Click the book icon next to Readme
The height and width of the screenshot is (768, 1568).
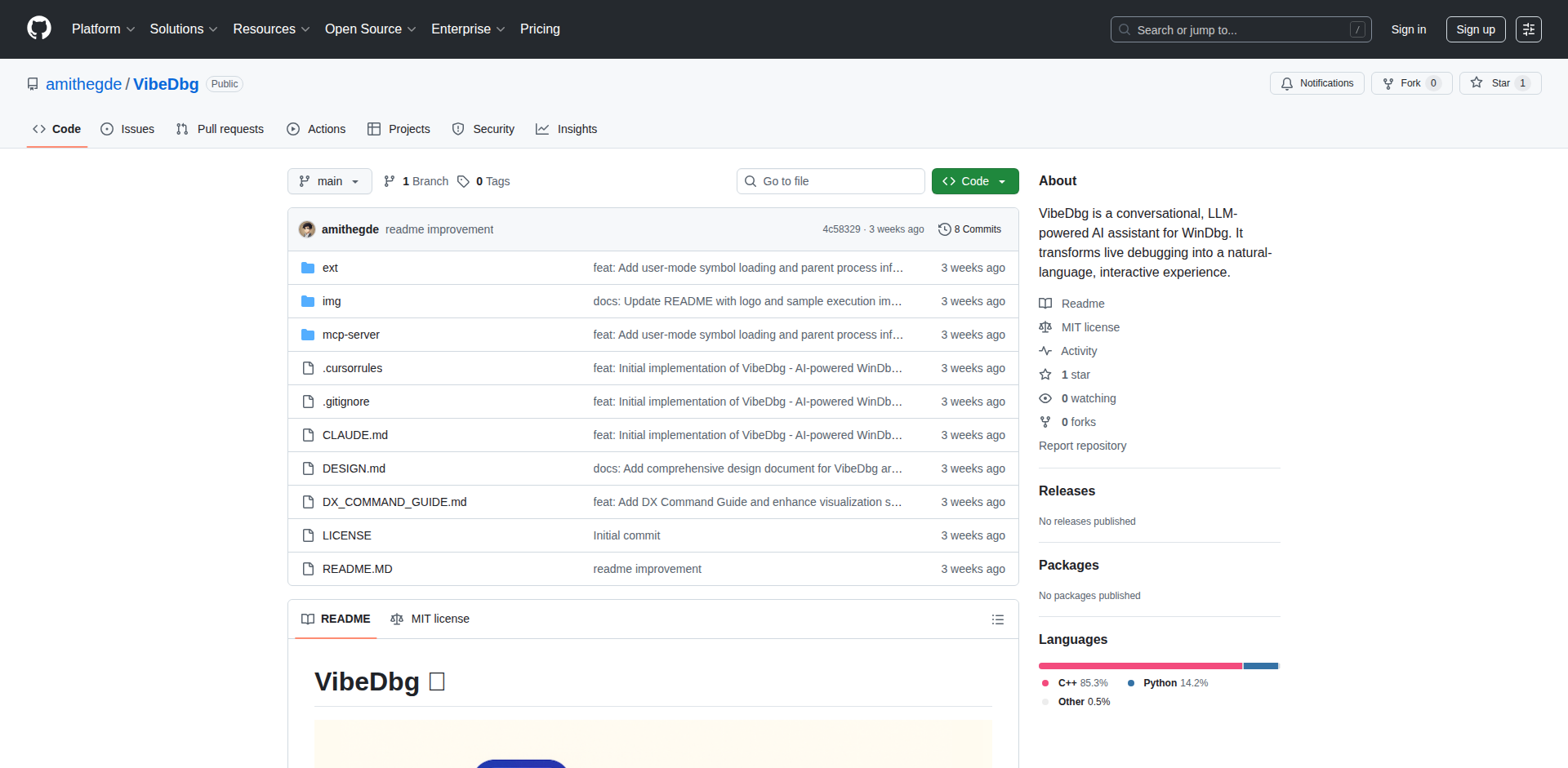tap(1045, 304)
